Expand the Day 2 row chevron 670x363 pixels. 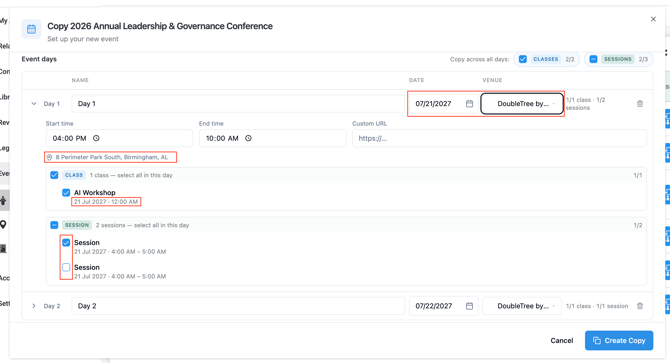pyautogui.click(x=34, y=306)
